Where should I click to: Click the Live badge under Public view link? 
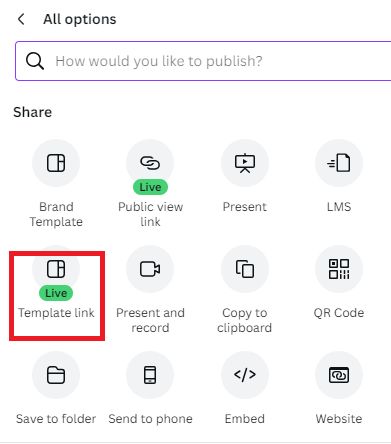point(150,187)
